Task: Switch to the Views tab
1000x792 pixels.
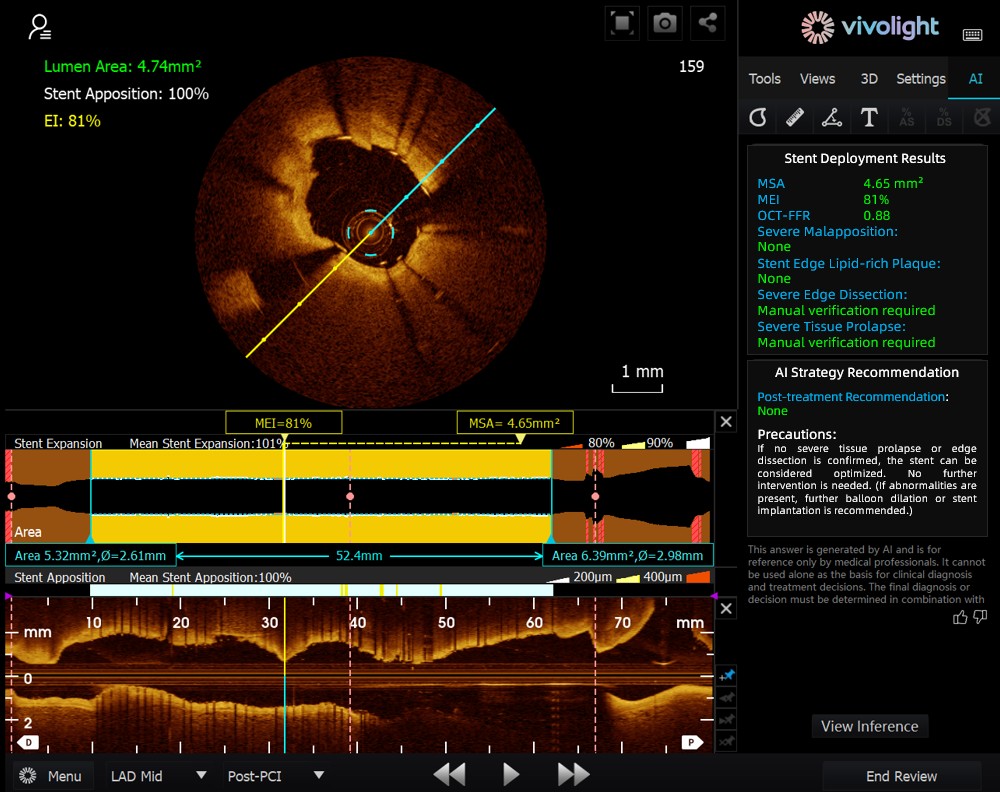Action: tap(817, 79)
